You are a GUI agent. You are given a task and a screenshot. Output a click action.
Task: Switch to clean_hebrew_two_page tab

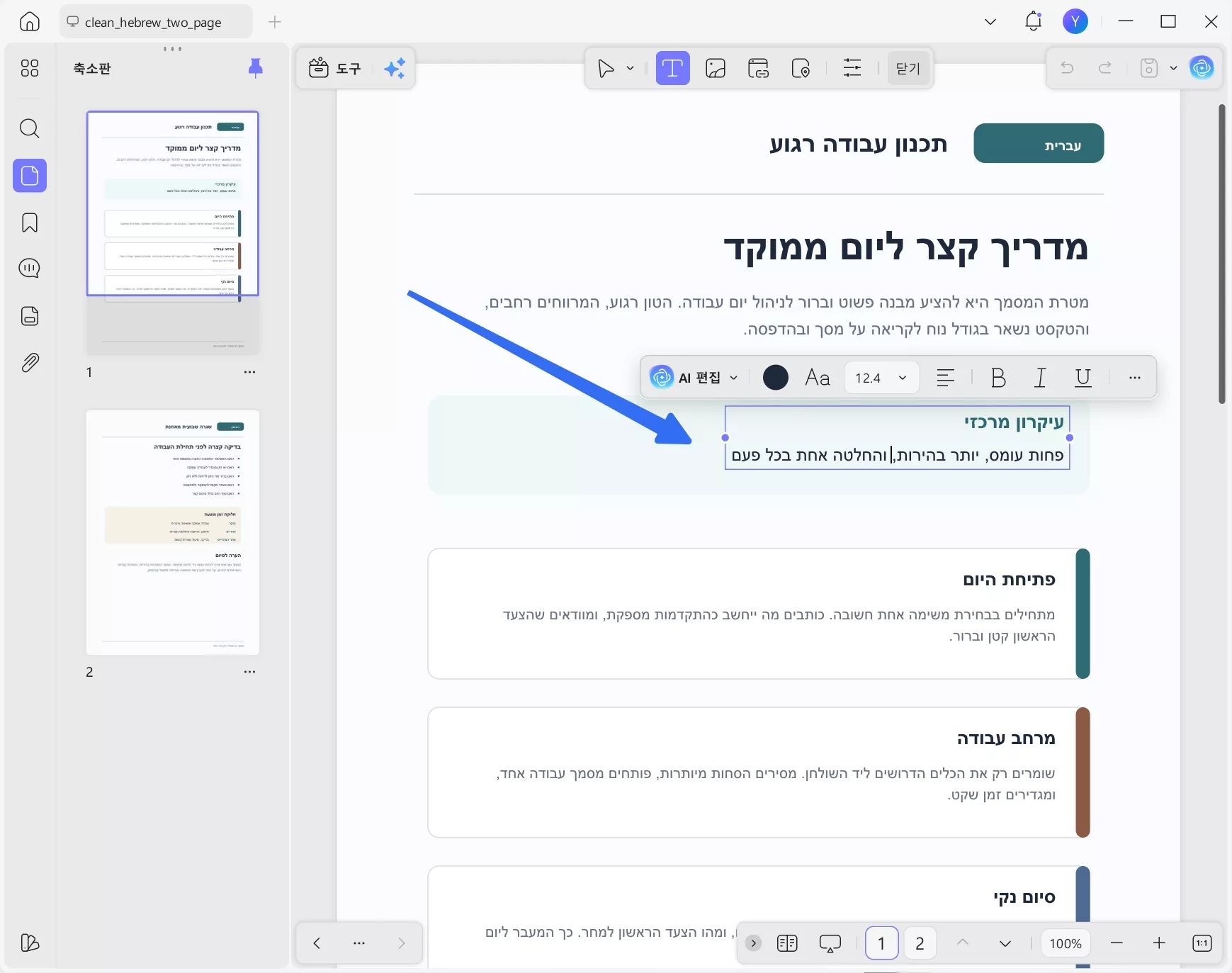point(155,22)
